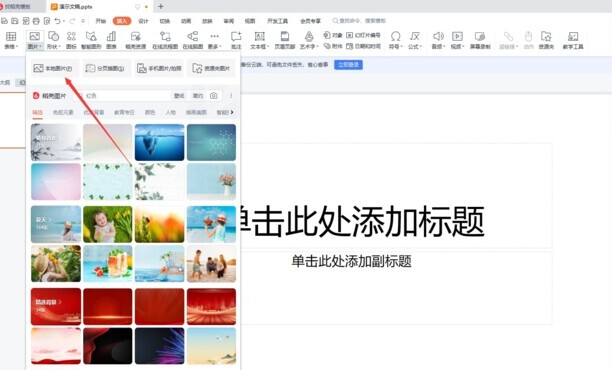Select the 免抠元素 category tab
The height and width of the screenshot is (370, 612).
pyautogui.click(x=63, y=112)
